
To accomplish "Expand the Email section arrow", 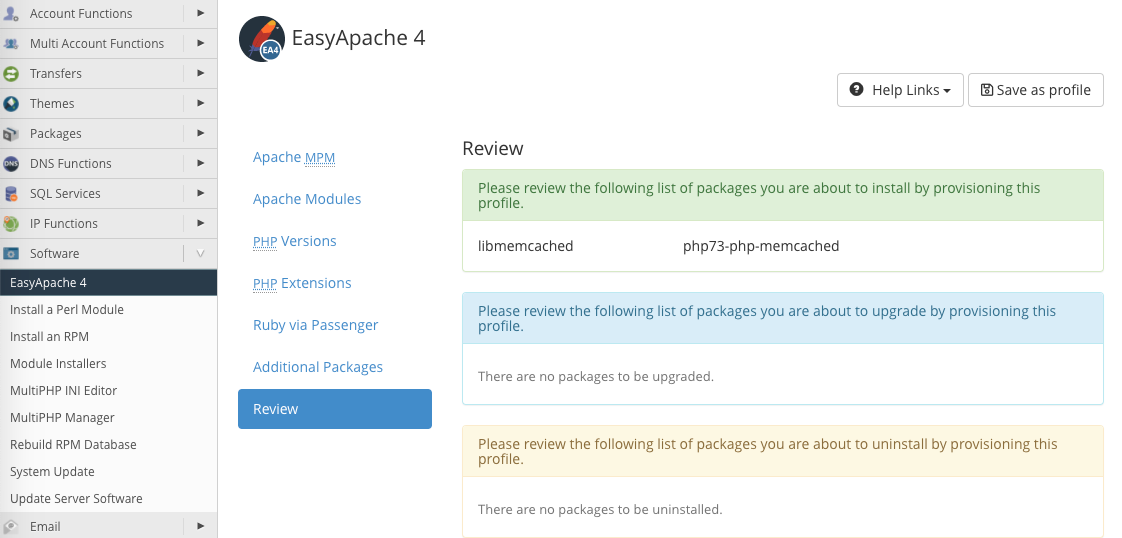I will click(200, 526).
